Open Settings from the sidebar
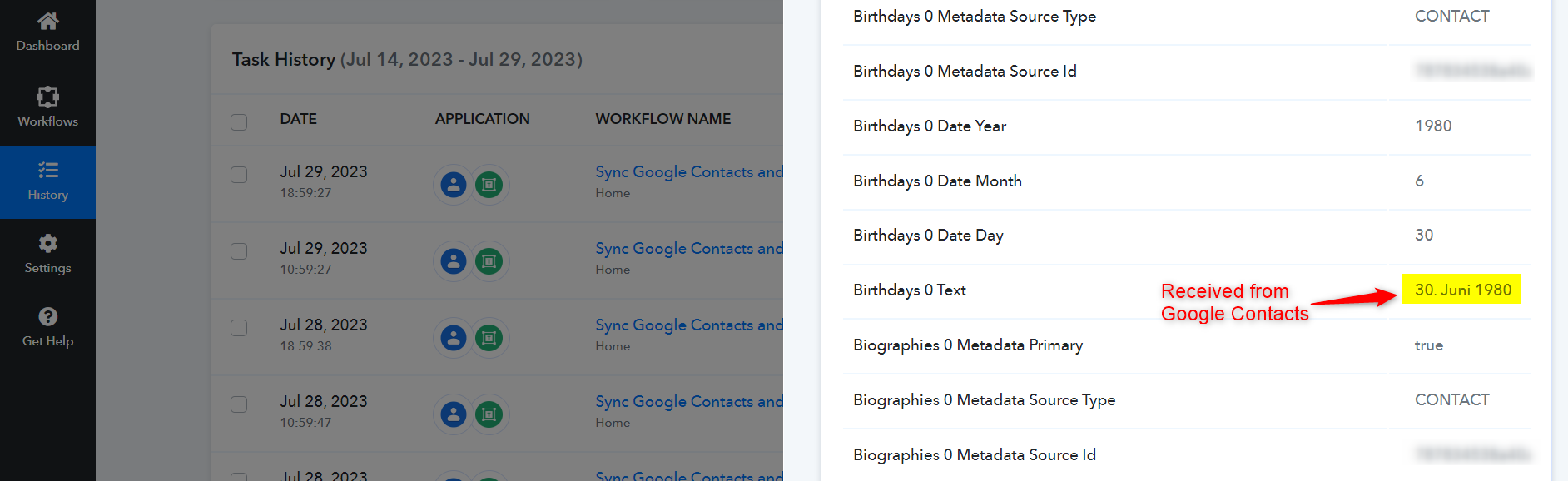This screenshot has width=1568, height=481. point(47,255)
